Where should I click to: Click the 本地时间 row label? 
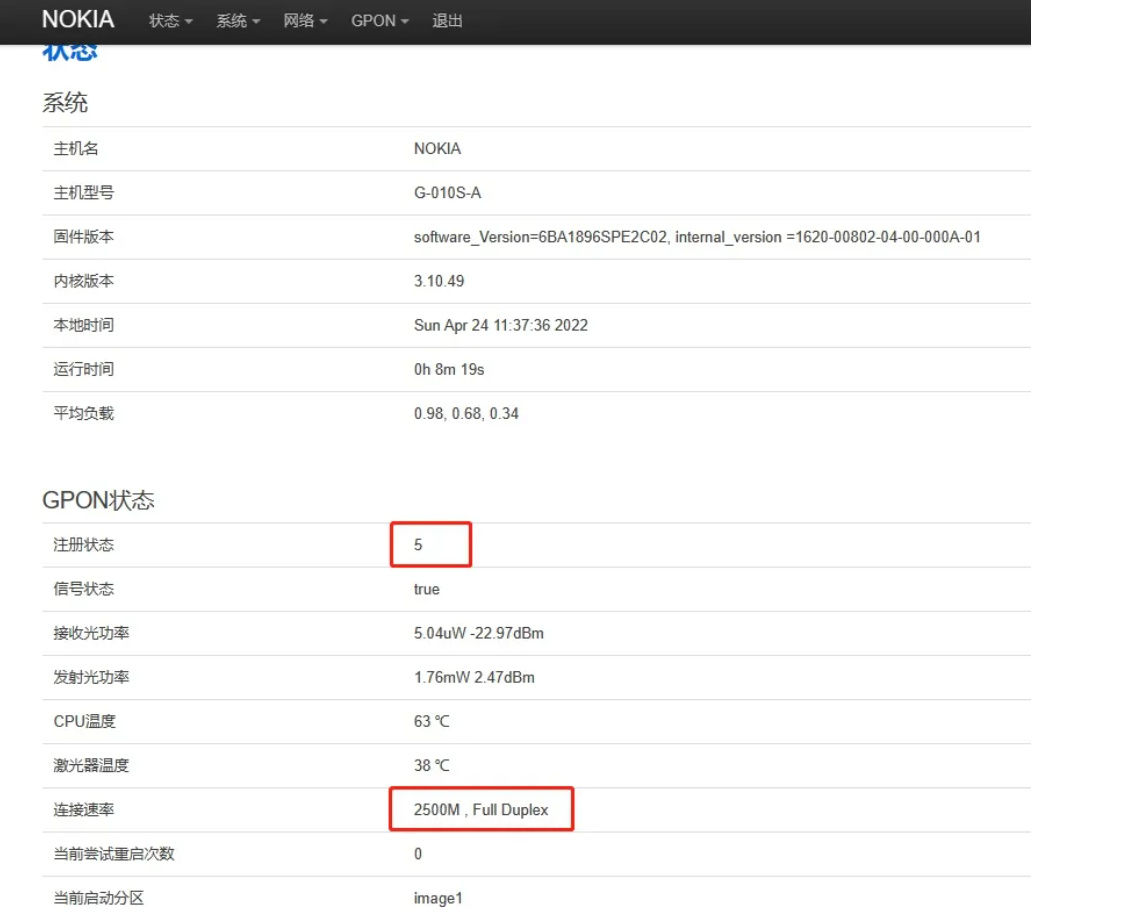pos(83,325)
